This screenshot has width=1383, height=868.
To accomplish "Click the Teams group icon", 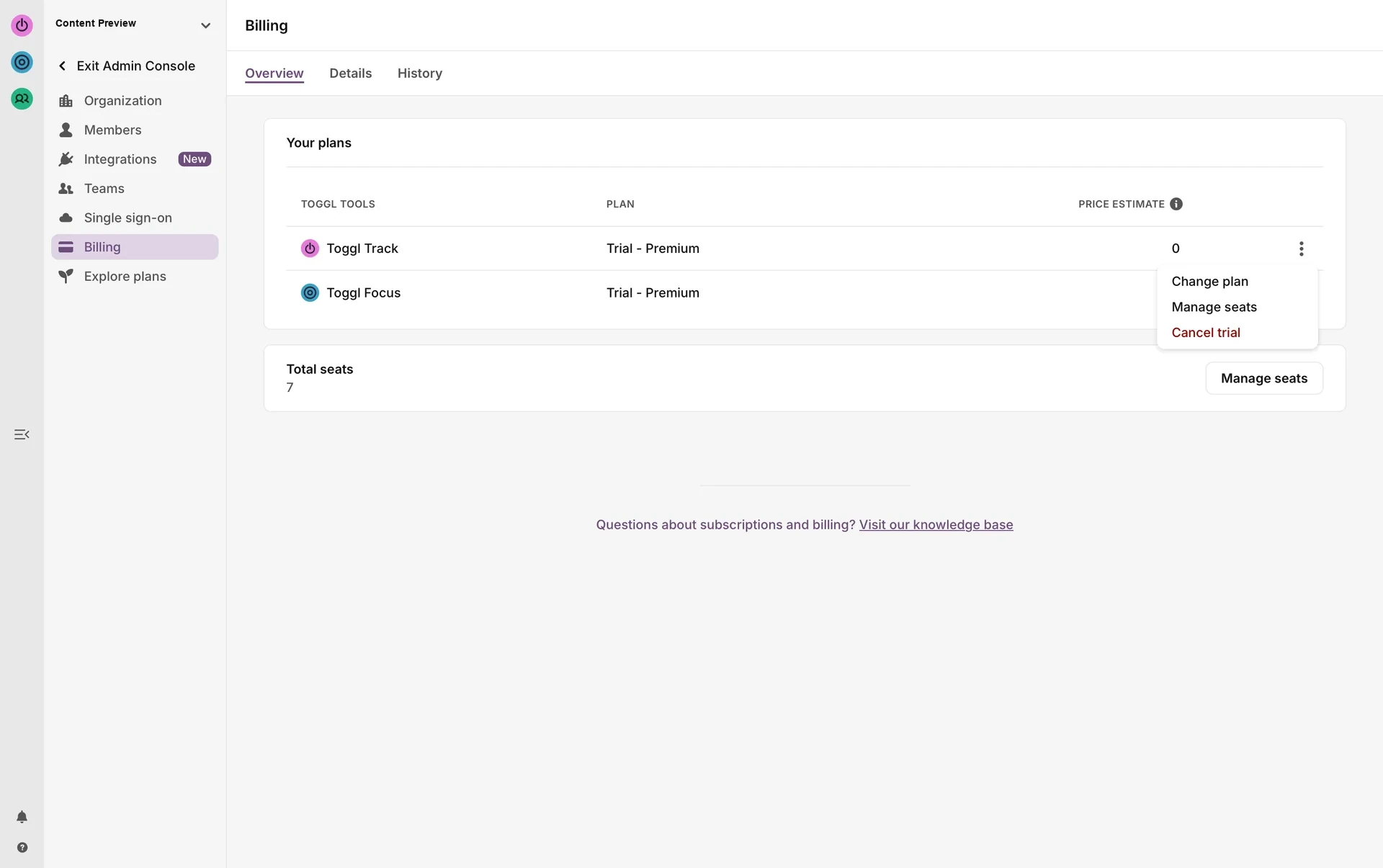I will click(x=66, y=189).
